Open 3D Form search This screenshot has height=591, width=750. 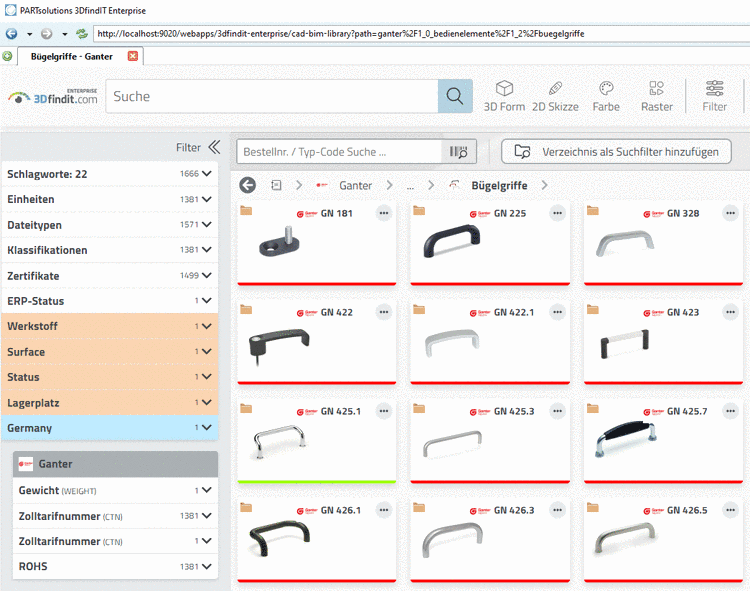[x=504, y=96]
